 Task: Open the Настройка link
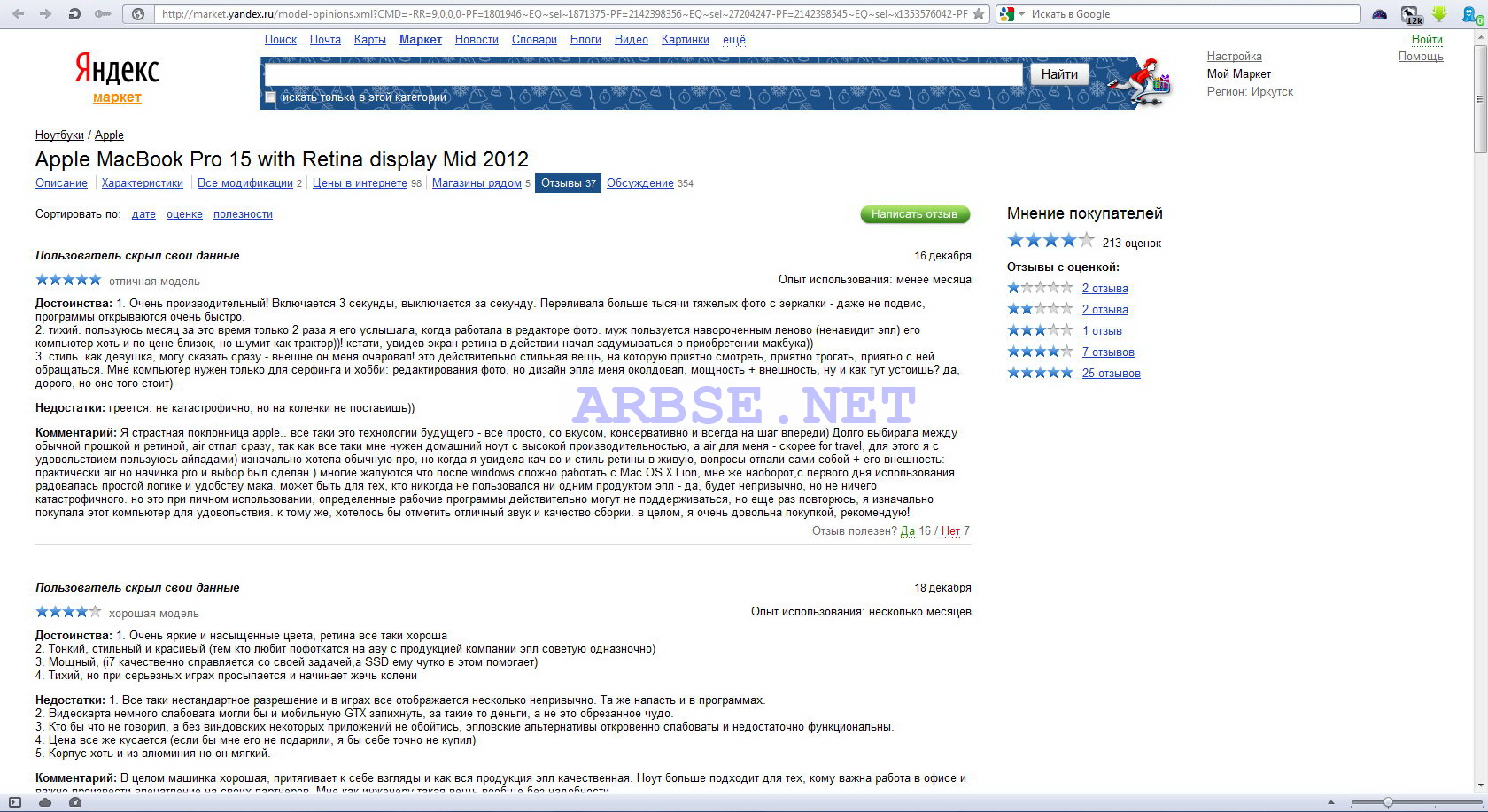[1234, 57]
